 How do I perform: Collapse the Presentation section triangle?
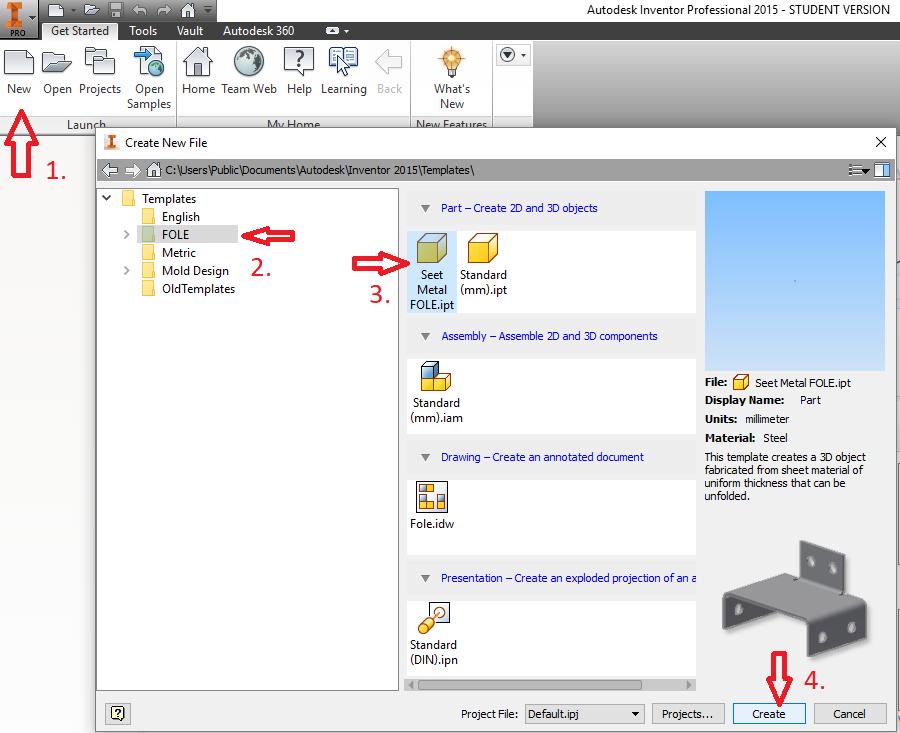point(425,578)
